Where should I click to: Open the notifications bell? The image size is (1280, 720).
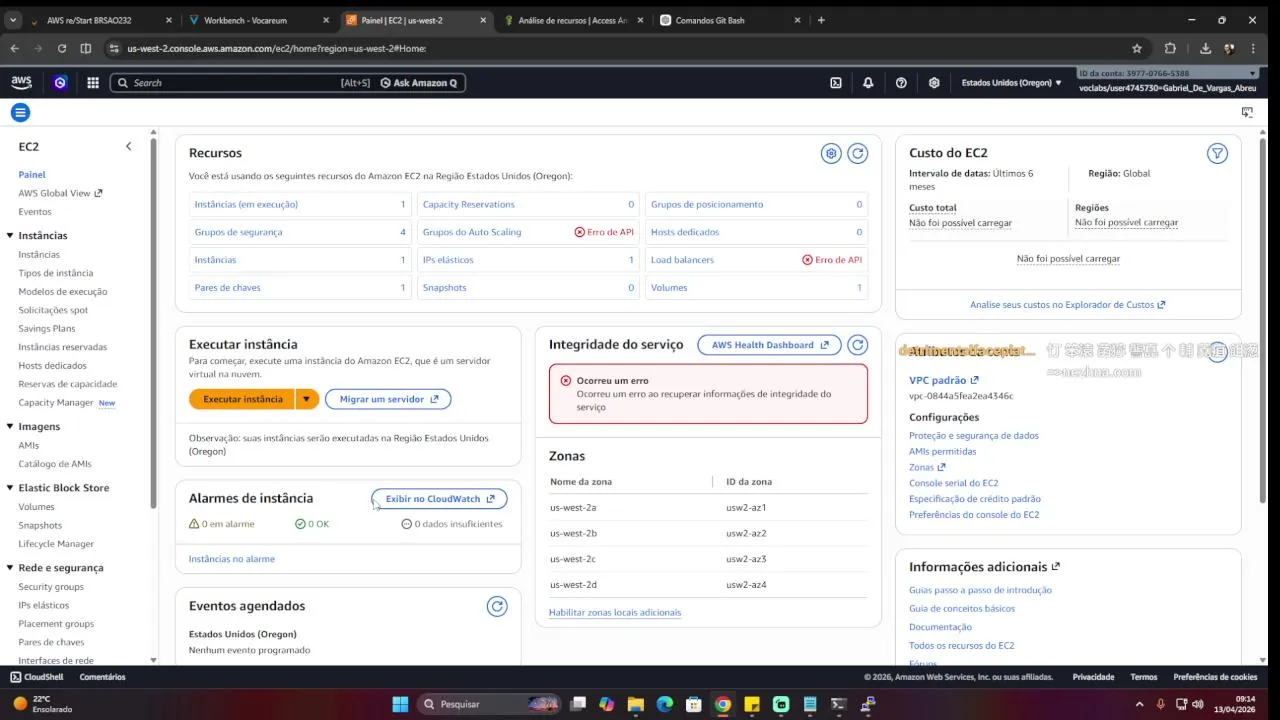(868, 83)
